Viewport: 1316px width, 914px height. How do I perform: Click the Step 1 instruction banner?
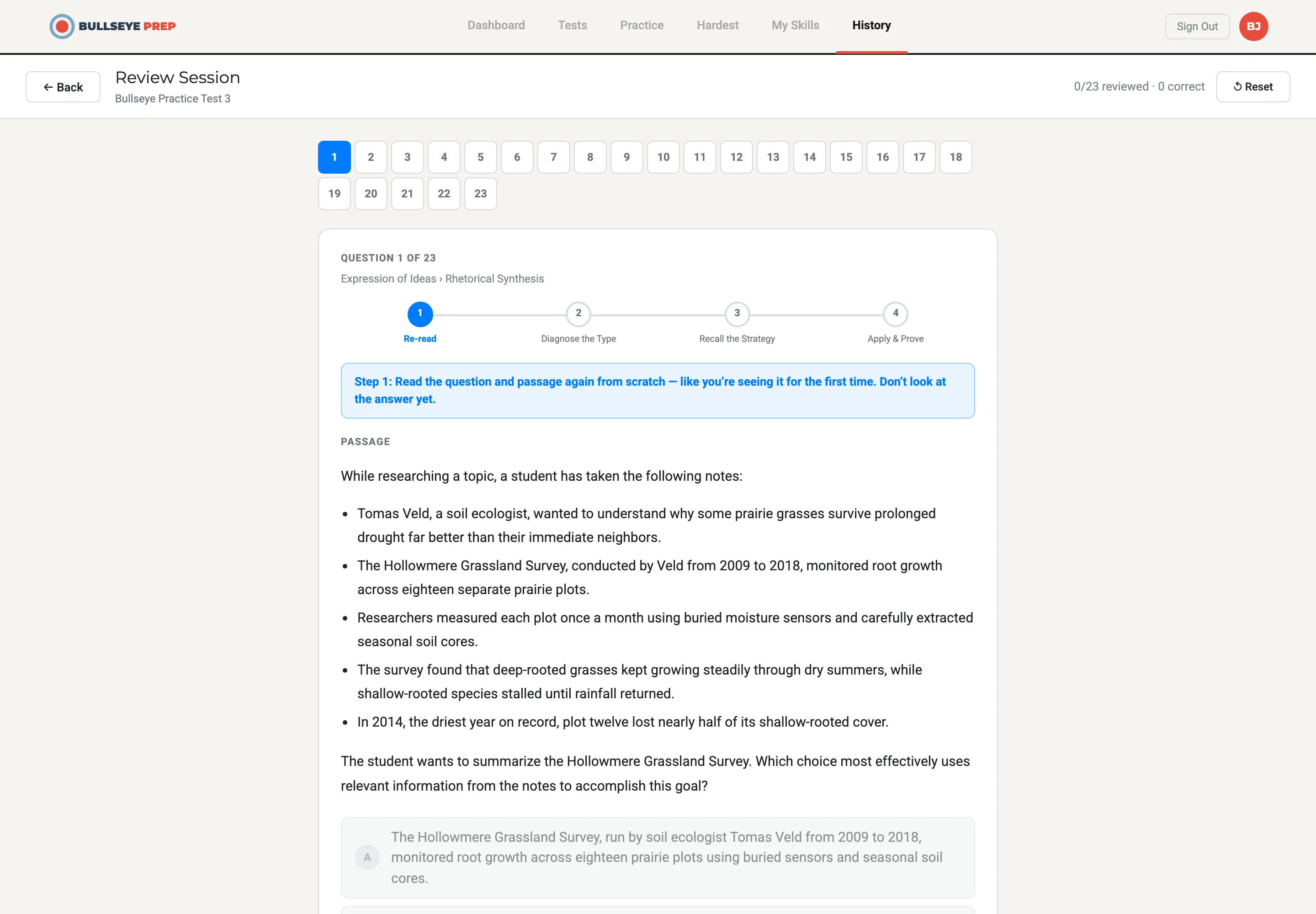point(658,391)
